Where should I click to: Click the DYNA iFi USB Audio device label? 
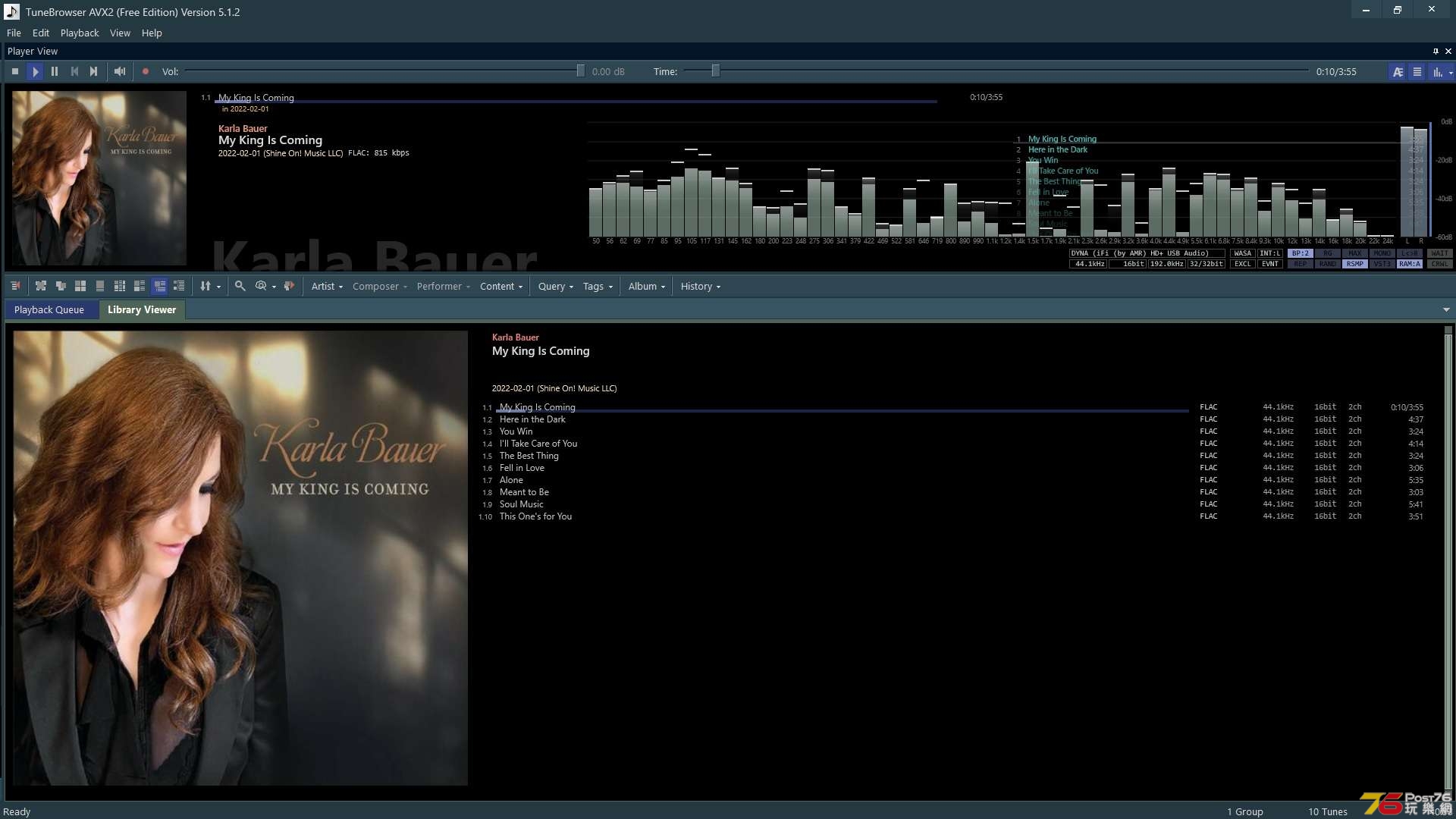(x=1147, y=253)
